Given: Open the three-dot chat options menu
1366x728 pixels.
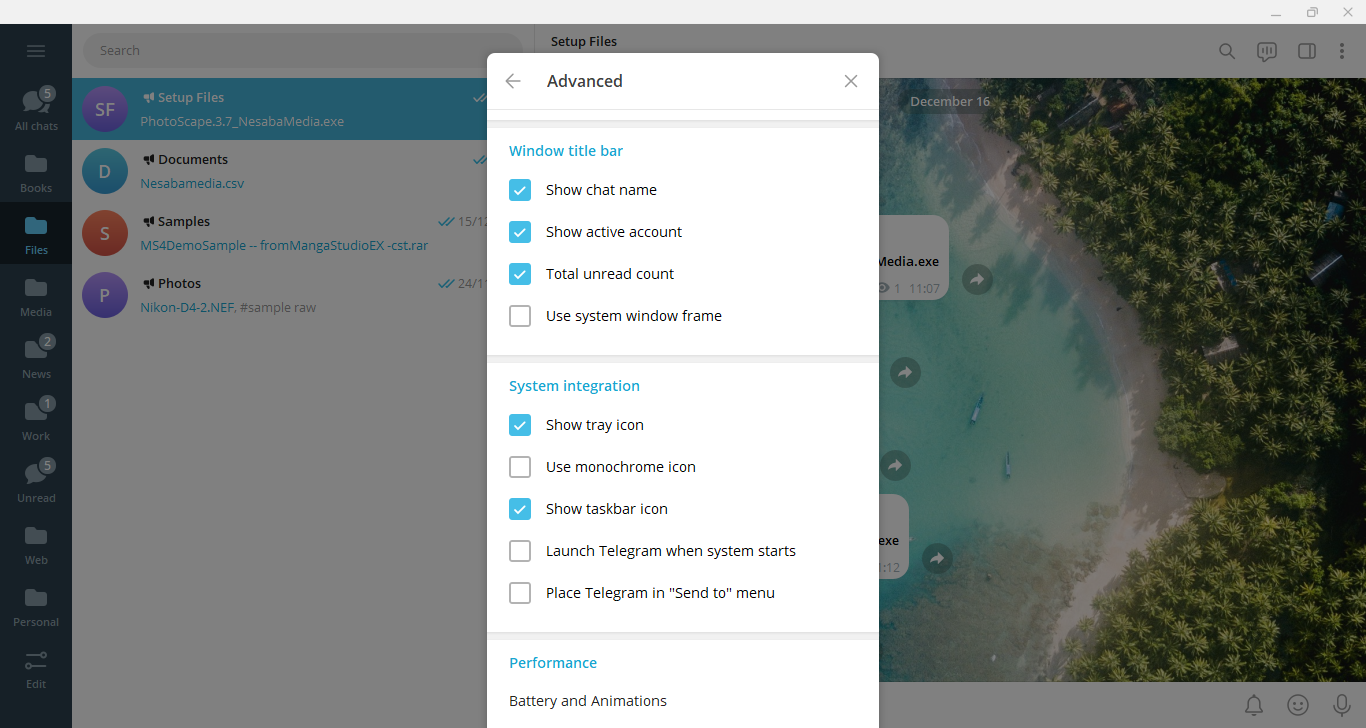Looking at the screenshot, I should pyautogui.click(x=1342, y=51).
